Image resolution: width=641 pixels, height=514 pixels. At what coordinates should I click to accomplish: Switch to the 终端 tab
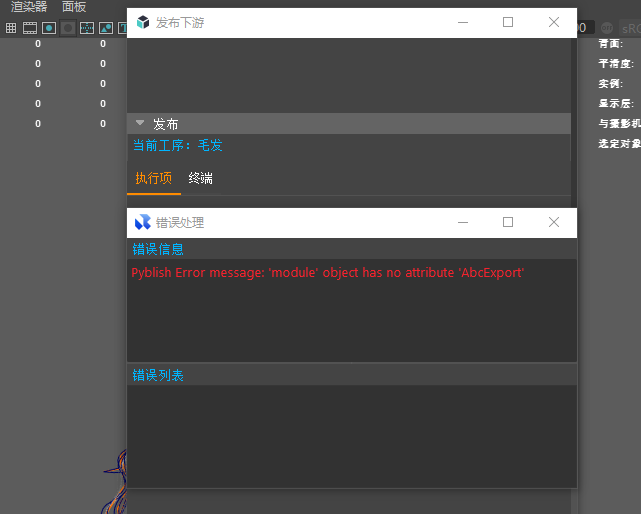(200, 178)
